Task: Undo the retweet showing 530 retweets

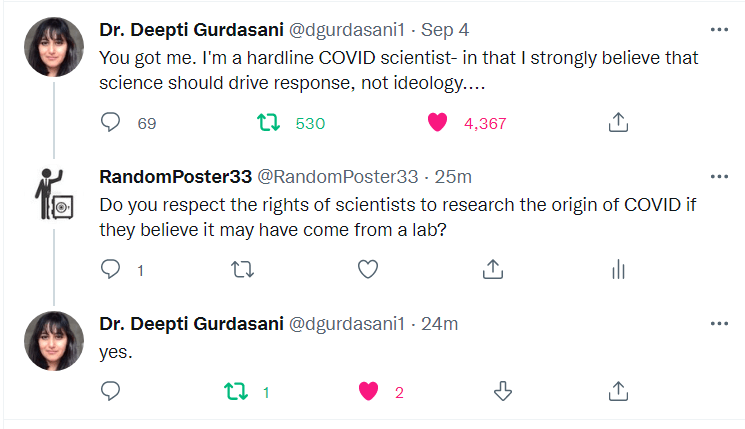Action: pos(267,123)
